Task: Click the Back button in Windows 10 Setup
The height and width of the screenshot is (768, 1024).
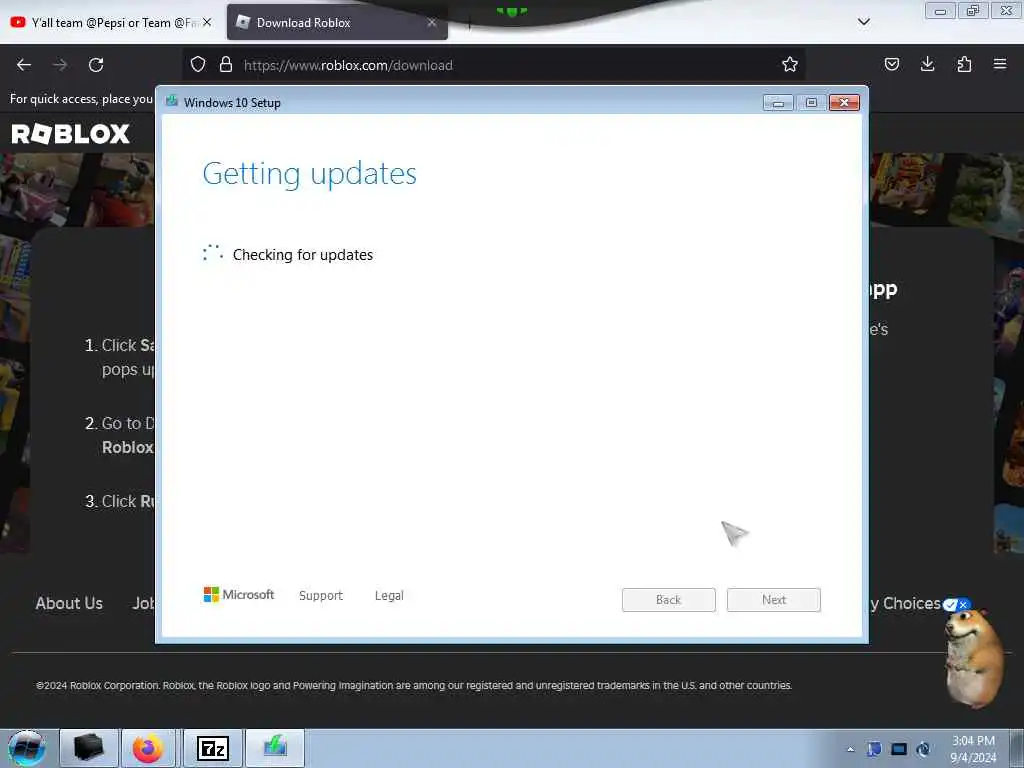Action: click(x=669, y=600)
